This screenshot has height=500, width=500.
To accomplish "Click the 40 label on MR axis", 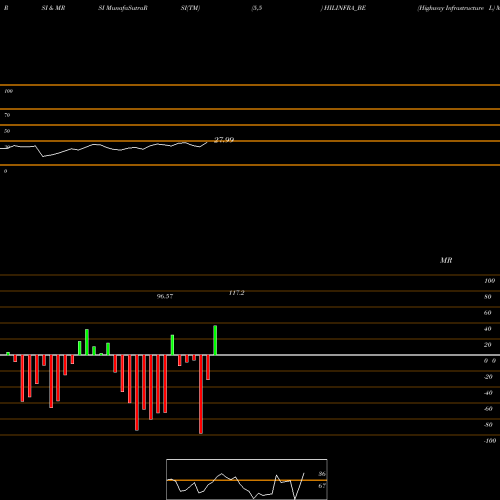I will coord(488,329).
